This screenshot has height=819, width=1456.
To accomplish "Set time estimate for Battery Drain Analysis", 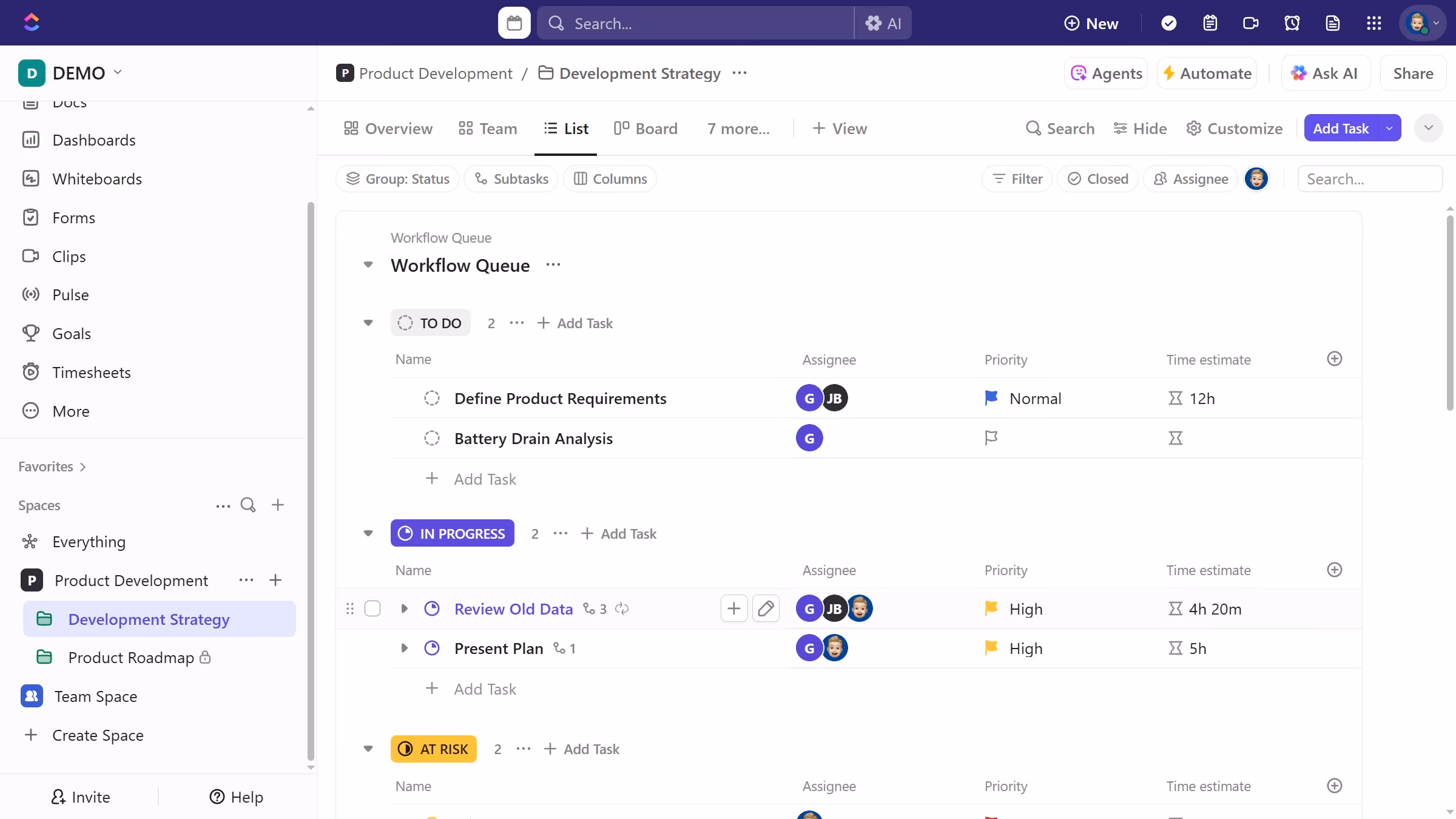I will coord(1175,438).
